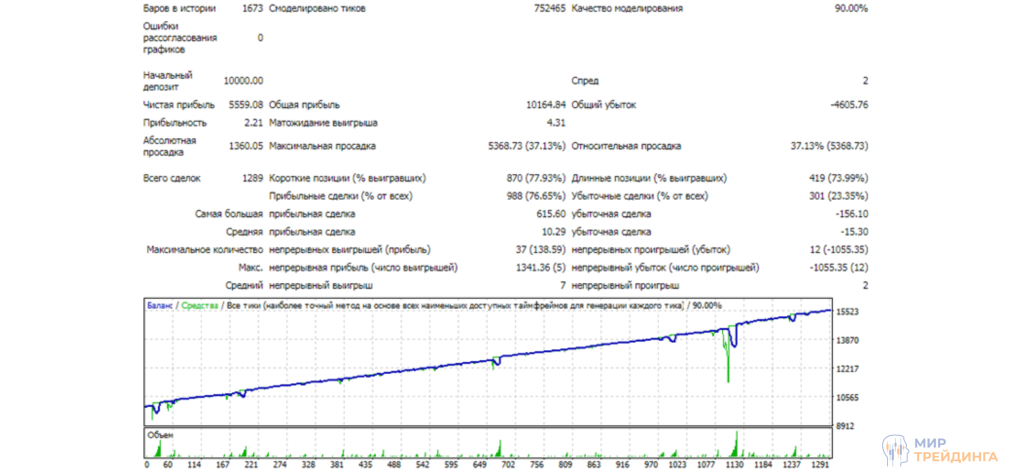Click the Общий убыток value -4605.76
1024x473 pixels.
[848, 104]
